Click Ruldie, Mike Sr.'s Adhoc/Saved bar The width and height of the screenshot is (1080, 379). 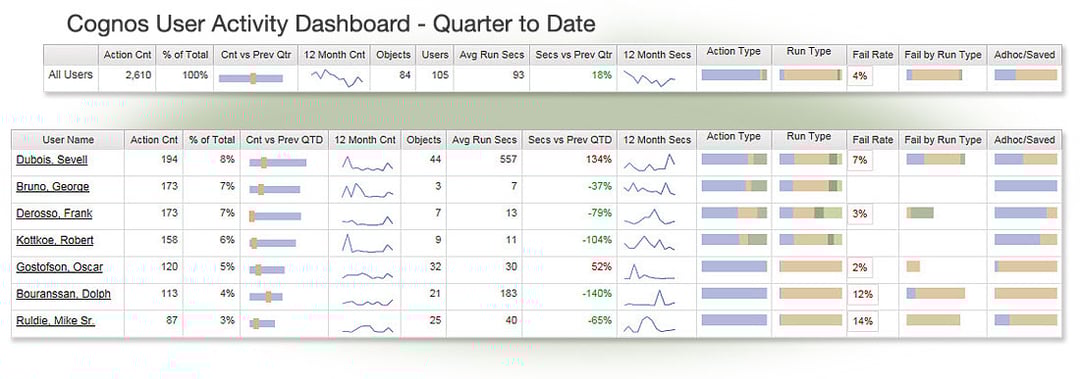(1026, 320)
